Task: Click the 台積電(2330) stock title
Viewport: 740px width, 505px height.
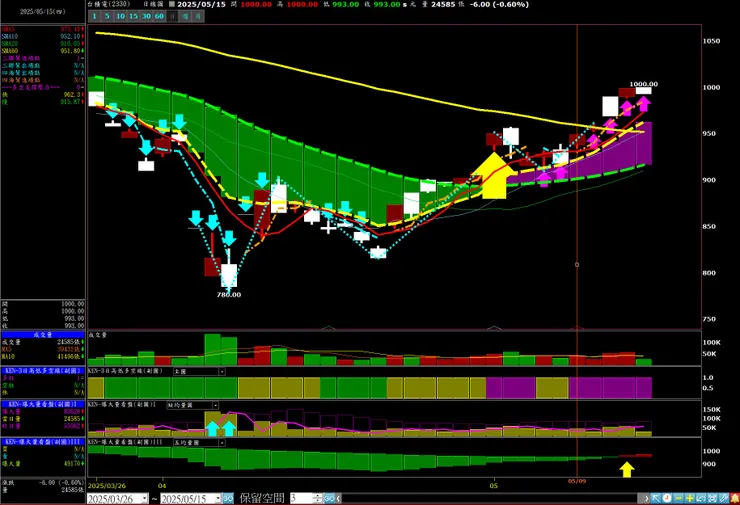Action: (108, 4)
